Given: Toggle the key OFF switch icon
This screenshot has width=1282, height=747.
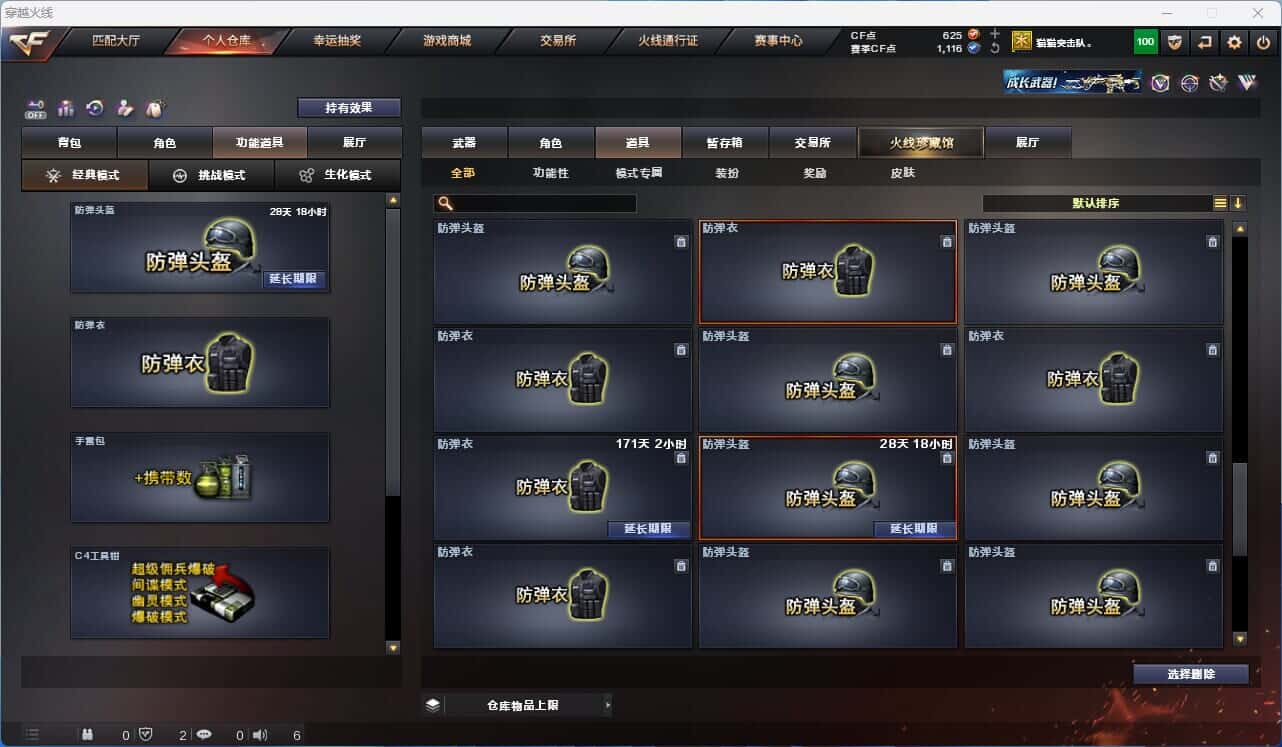Looking at the screenshot, I should [36, 108].
